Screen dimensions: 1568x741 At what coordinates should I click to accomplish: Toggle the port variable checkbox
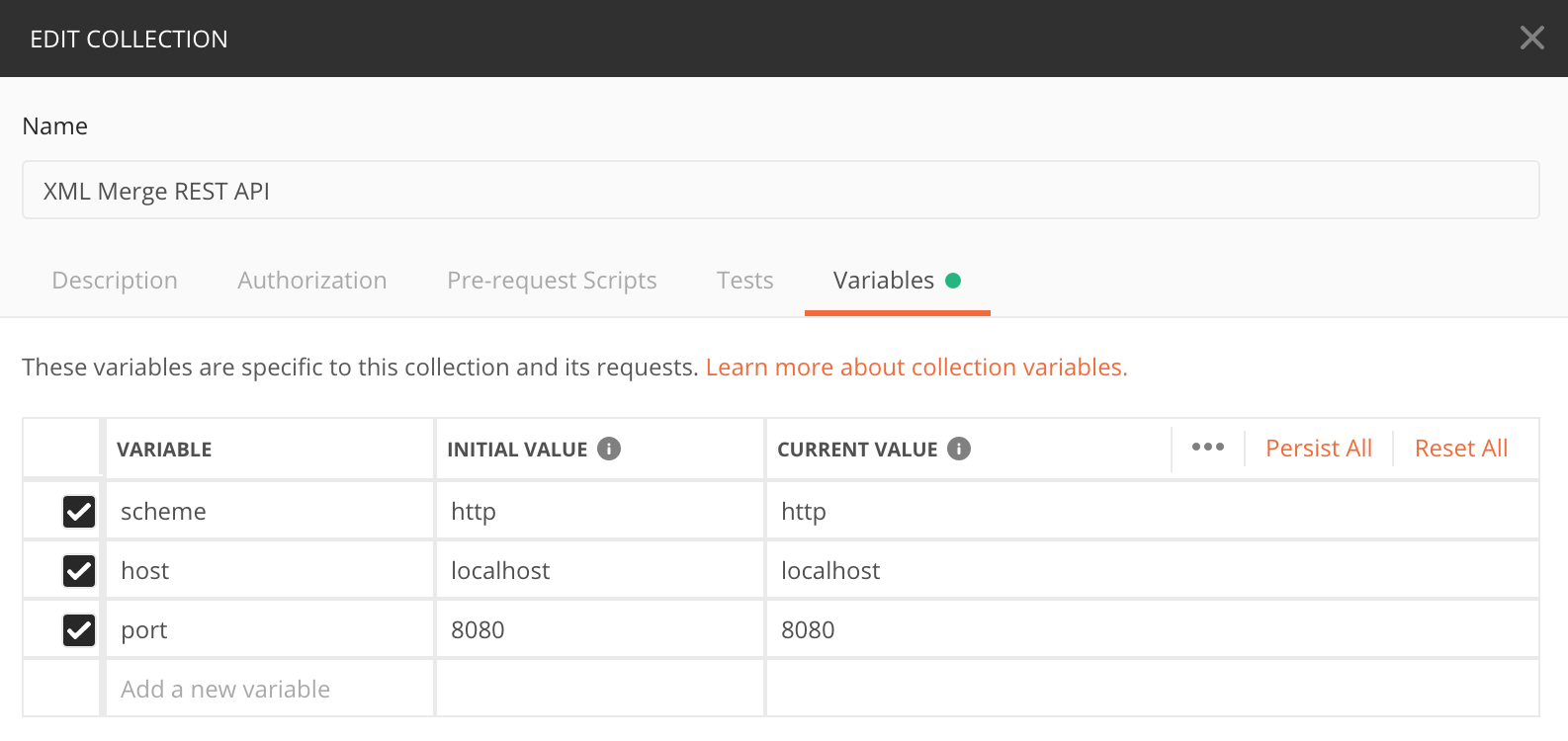(79, 630)
